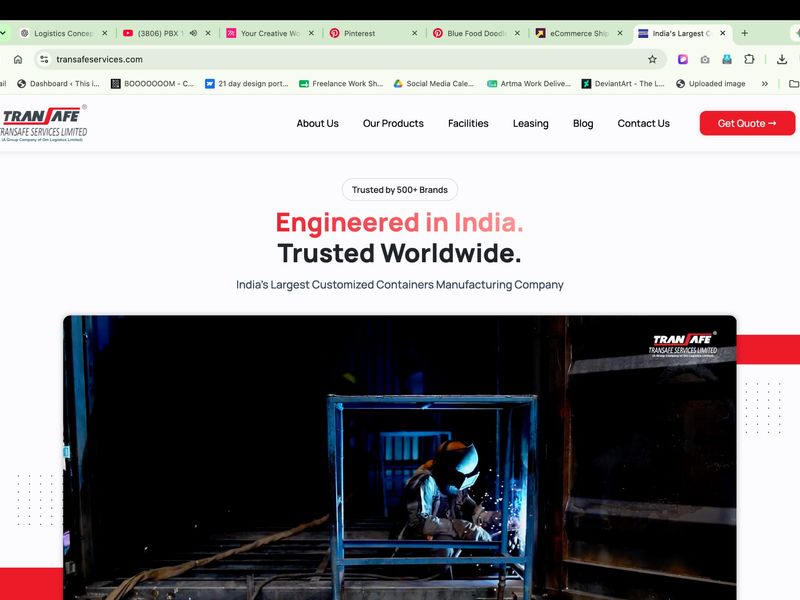This screenshot has width=800, height=600.
Task: Open the Freelance Work Sheet bookmark
Action: pos(341,84)
